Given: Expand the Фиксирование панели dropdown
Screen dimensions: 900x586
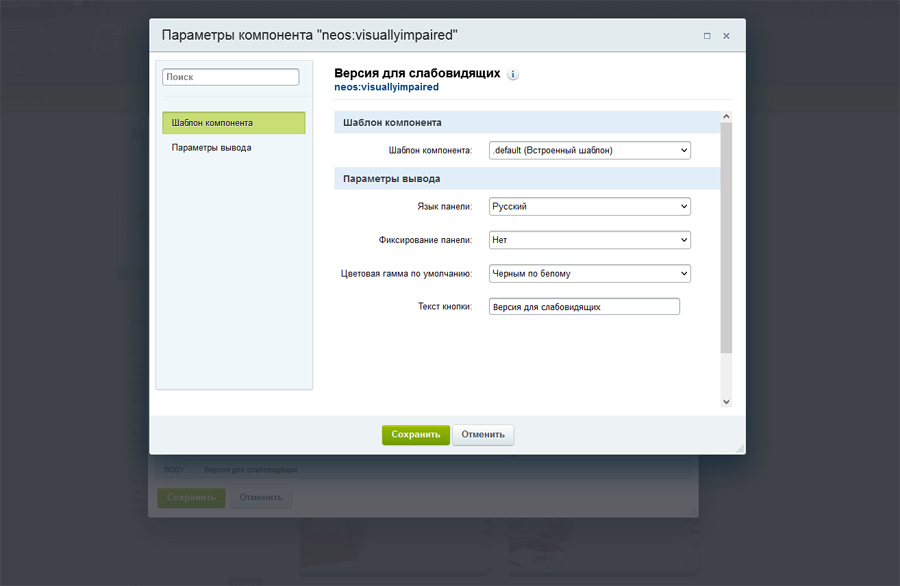Looking at the screenshot, I should [x=590, y=240].
